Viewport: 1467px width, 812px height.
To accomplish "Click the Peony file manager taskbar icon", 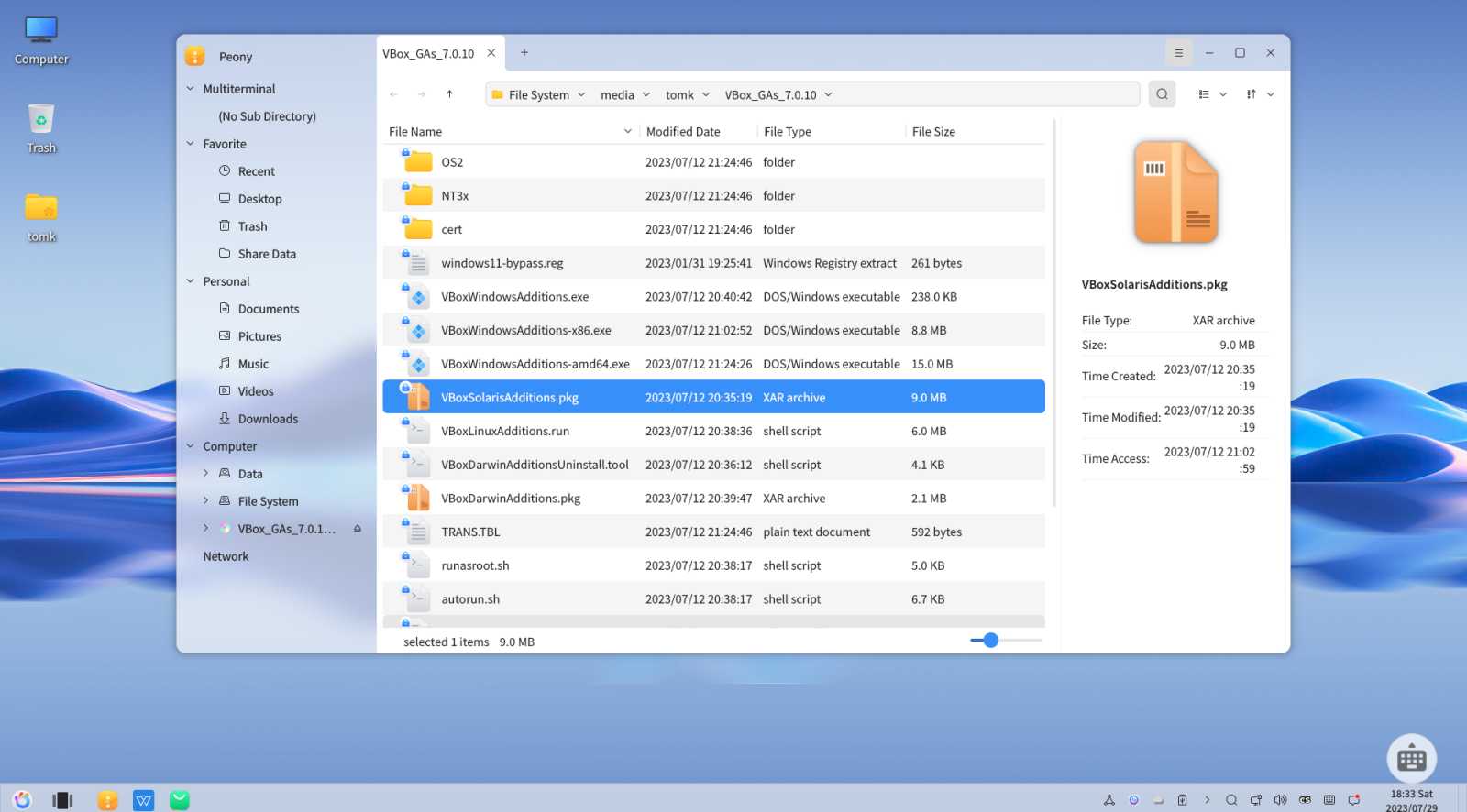I will coord(107,800).
